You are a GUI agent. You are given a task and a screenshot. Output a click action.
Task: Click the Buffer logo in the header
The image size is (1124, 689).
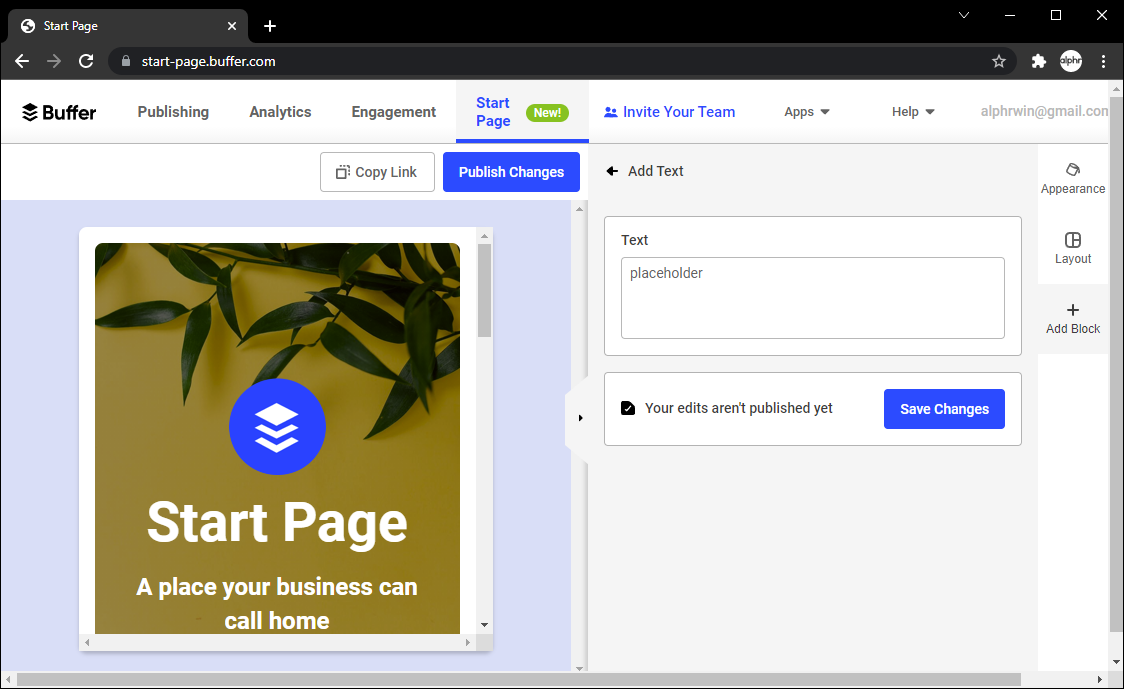click(59, 112)
